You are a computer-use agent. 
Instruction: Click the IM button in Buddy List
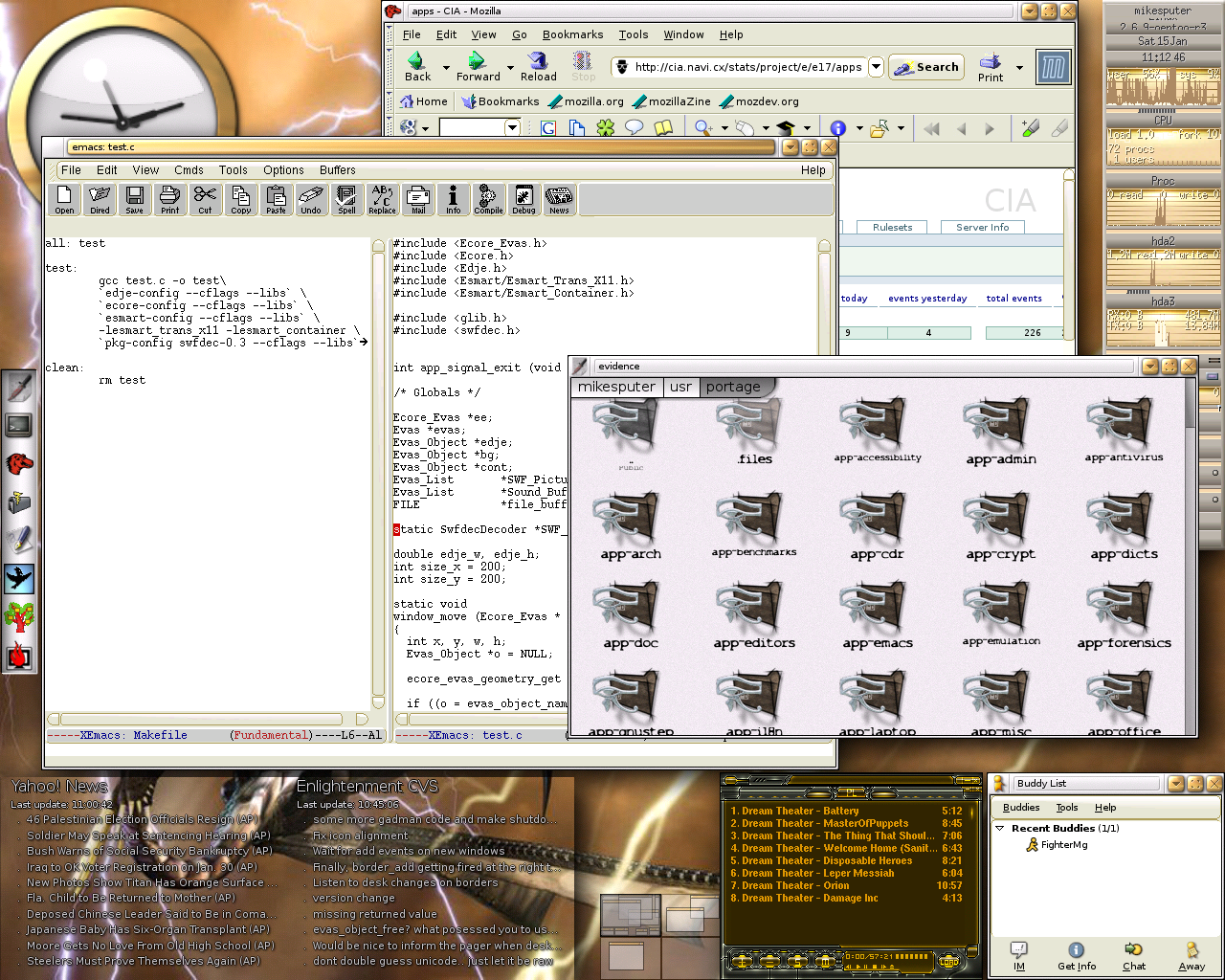pyautogui.click(x=1019, y=956)
